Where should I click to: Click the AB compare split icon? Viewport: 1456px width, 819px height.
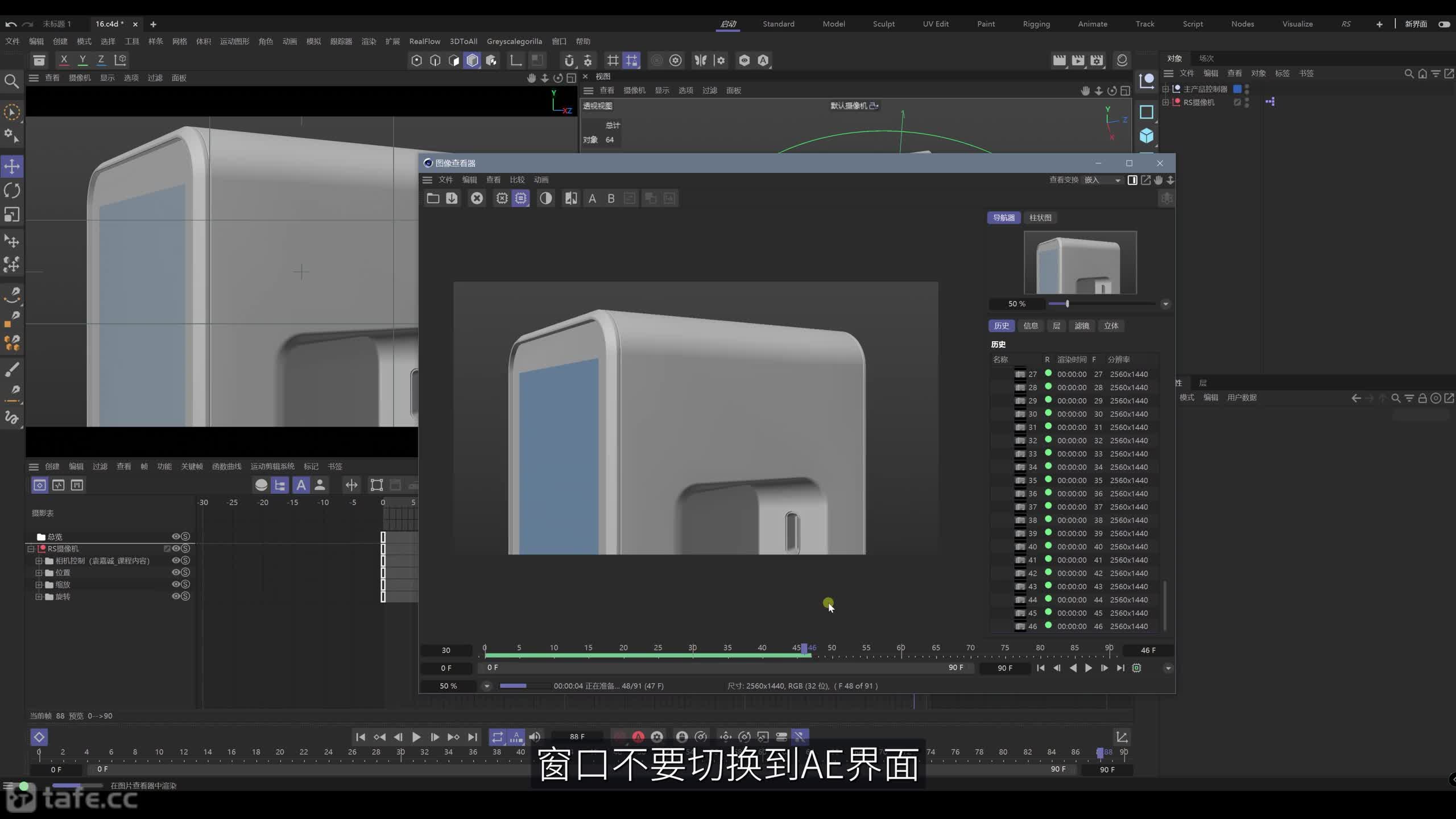pyautogui.click(x=570, y=198)
